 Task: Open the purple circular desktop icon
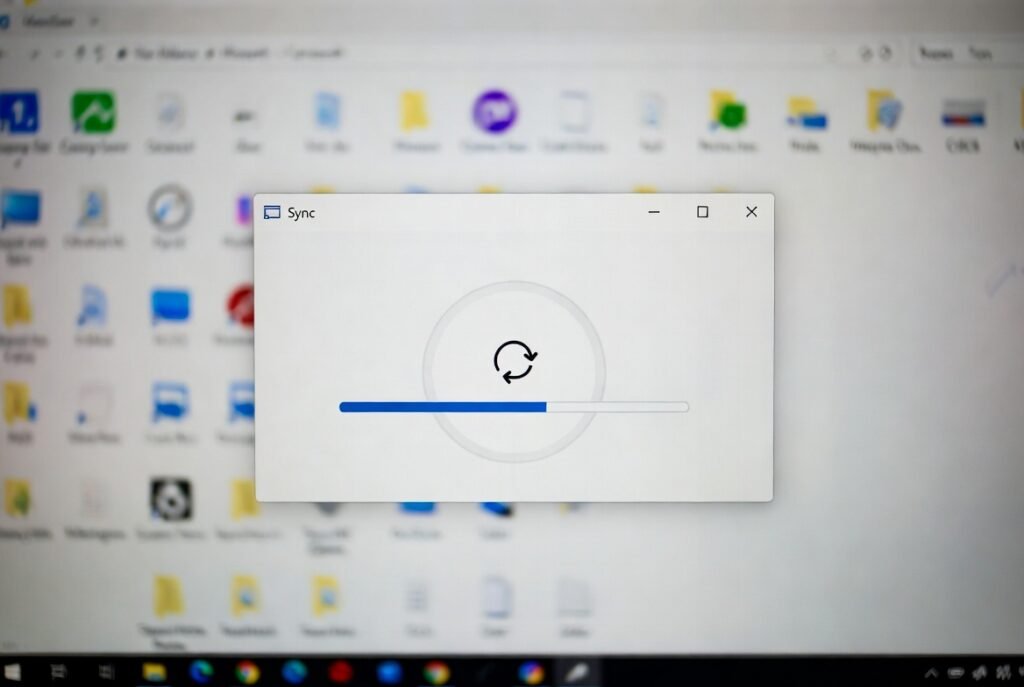point(494,111)
